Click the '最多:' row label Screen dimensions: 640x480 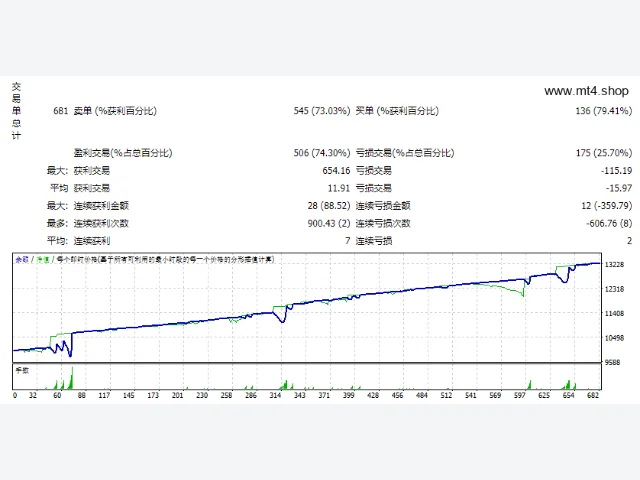coord(57,223)
